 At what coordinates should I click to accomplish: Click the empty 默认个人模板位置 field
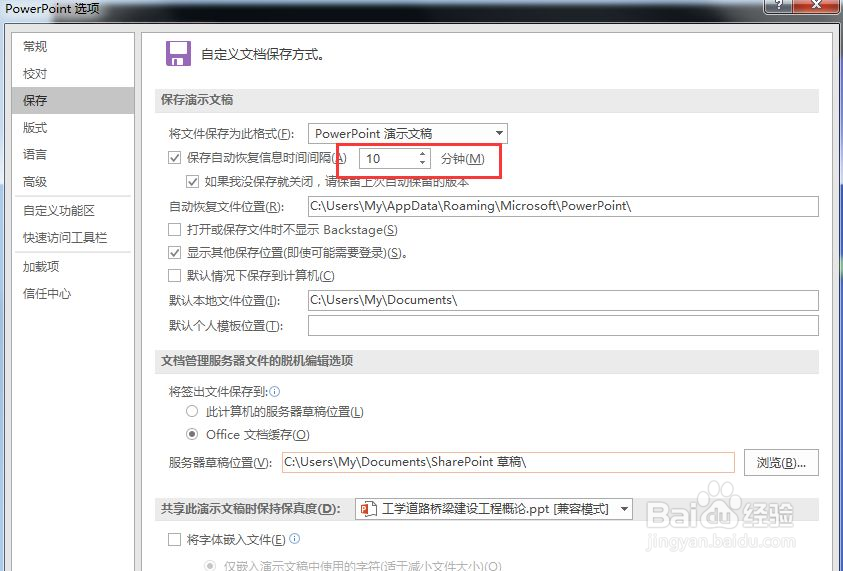coord(563,326)
